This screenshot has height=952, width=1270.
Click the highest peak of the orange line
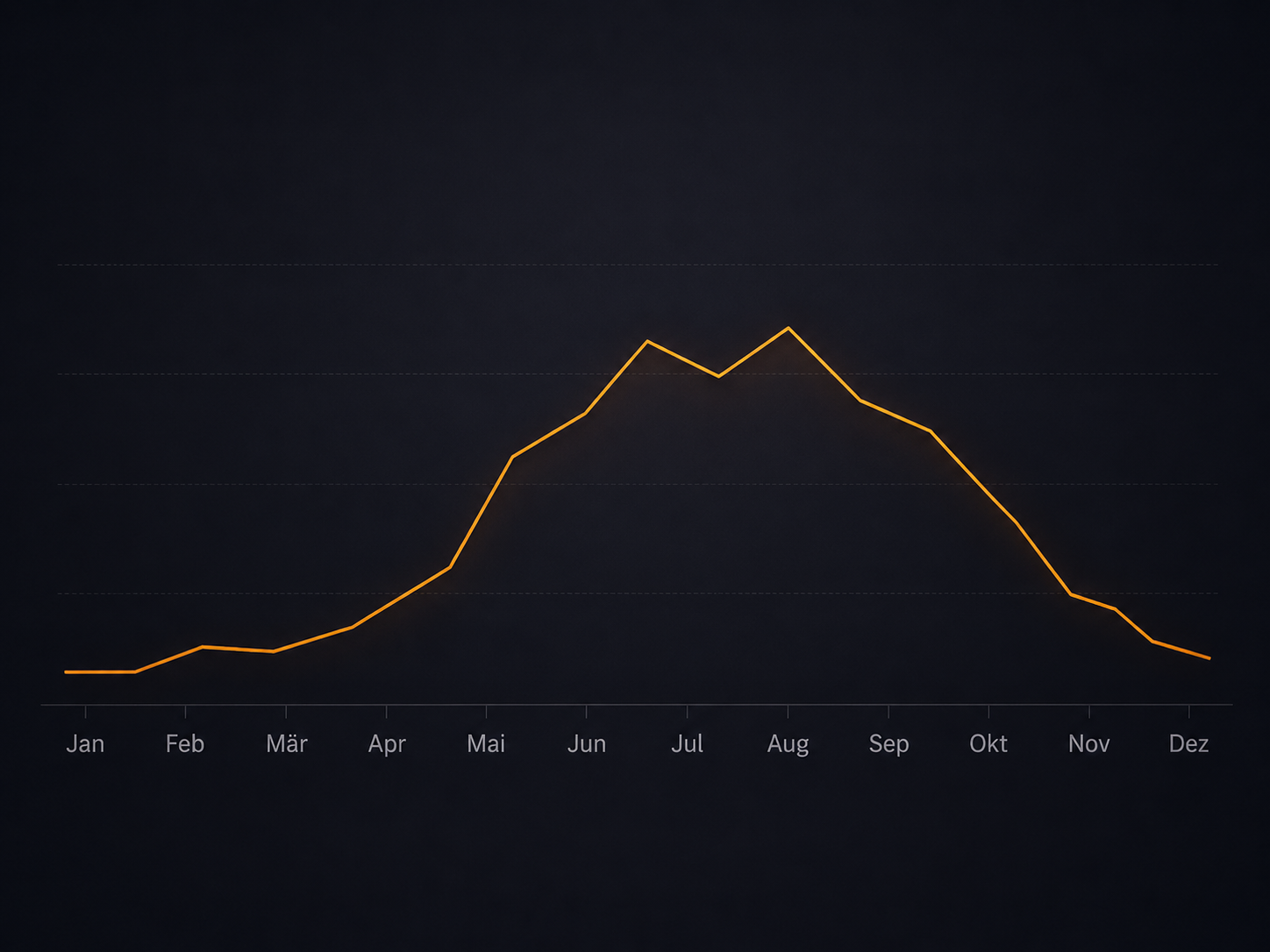point(788,328)
